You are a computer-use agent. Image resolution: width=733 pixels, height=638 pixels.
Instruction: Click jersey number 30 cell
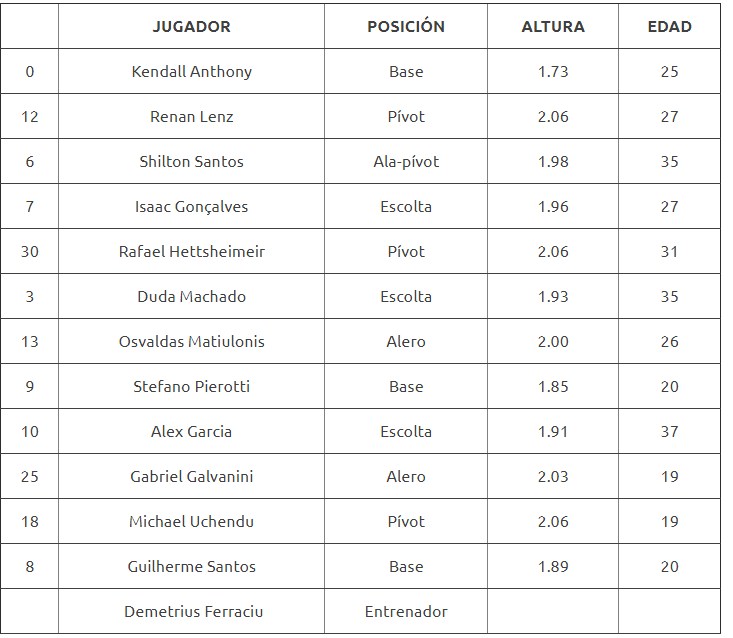pos(30,252)
